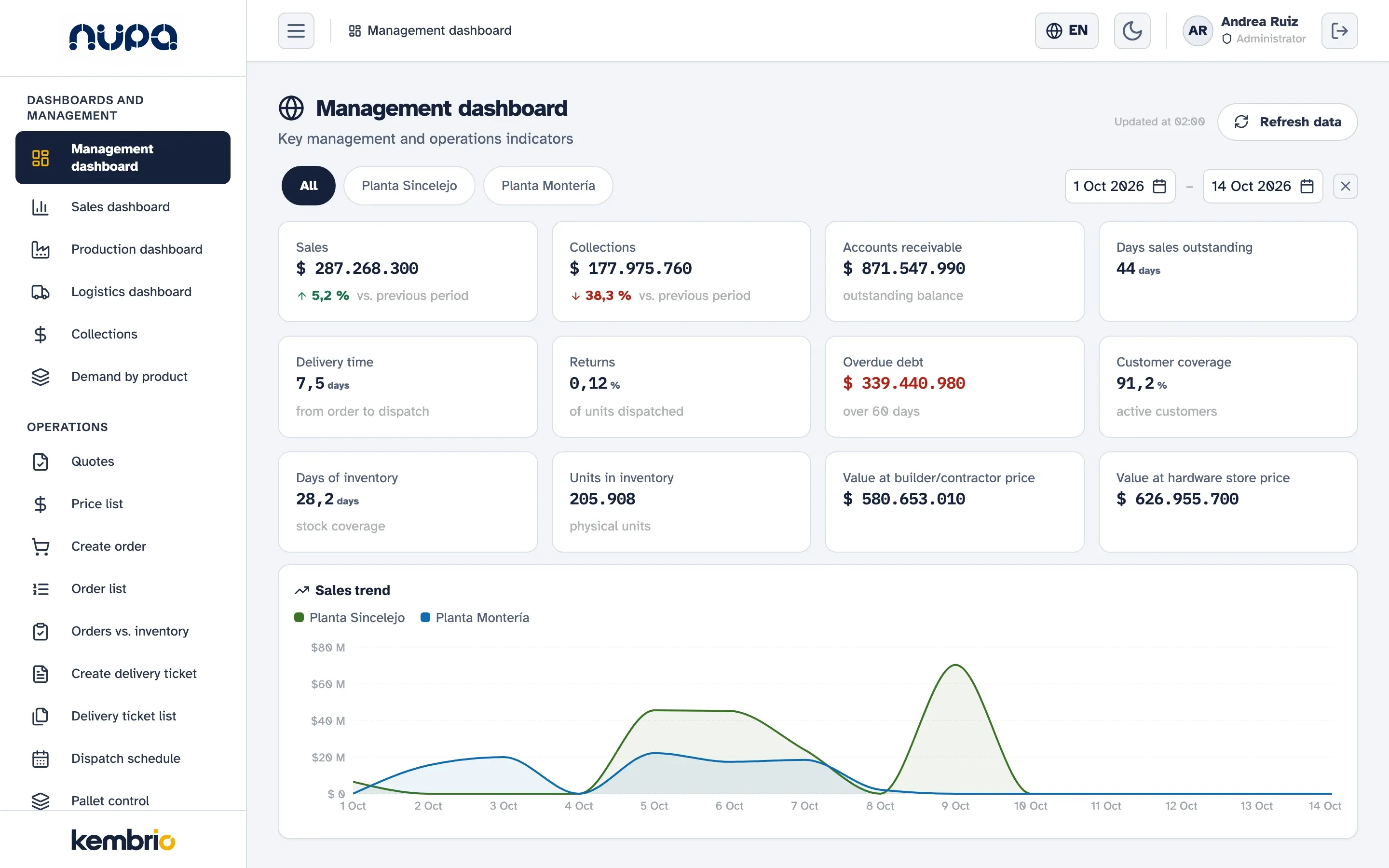1389x868 pixels.
Task: Click the Sales value $ 287.268.300
Action: (x=357, y=268)
